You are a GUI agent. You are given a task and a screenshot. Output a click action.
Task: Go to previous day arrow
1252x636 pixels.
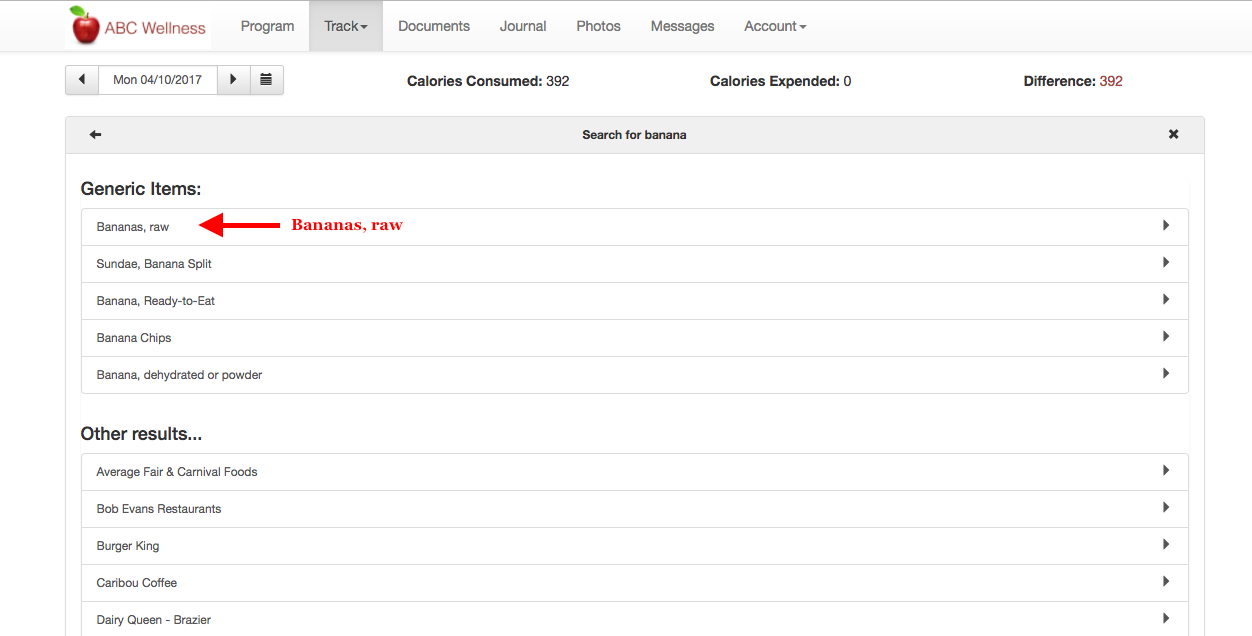[x=81, y=80]
